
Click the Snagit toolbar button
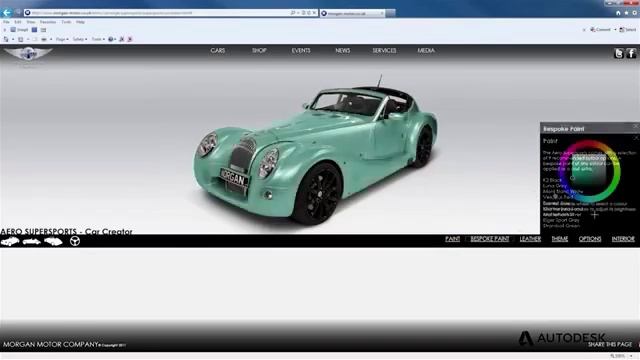19,30
